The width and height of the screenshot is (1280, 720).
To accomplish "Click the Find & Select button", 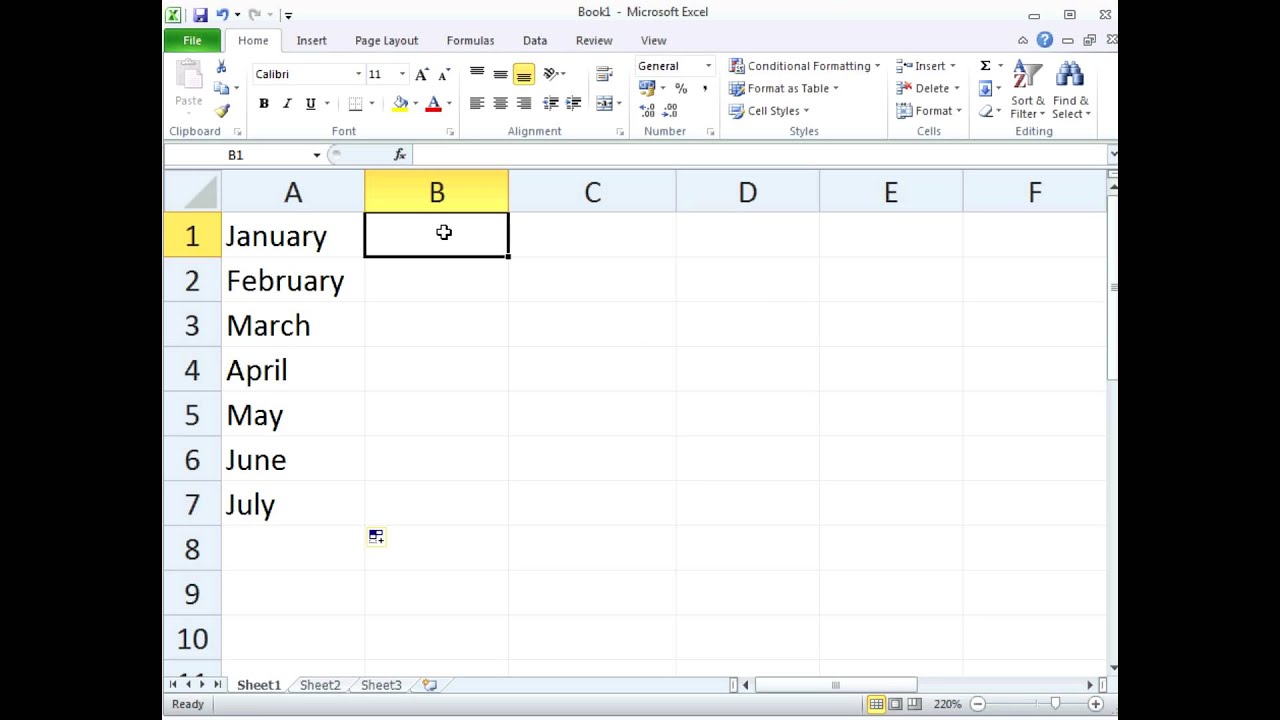I will (1070, 91).
